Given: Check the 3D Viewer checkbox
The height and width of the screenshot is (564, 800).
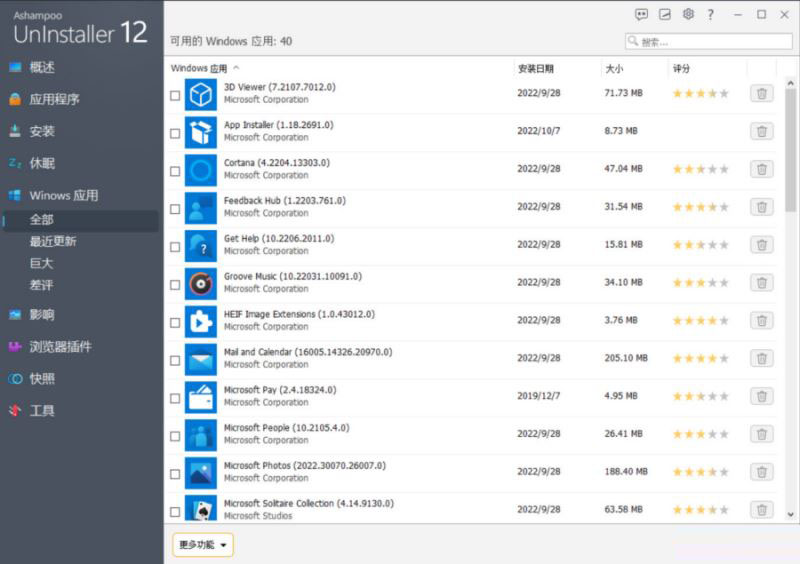Looking at the screenshot, I should (x=175, y=95).
